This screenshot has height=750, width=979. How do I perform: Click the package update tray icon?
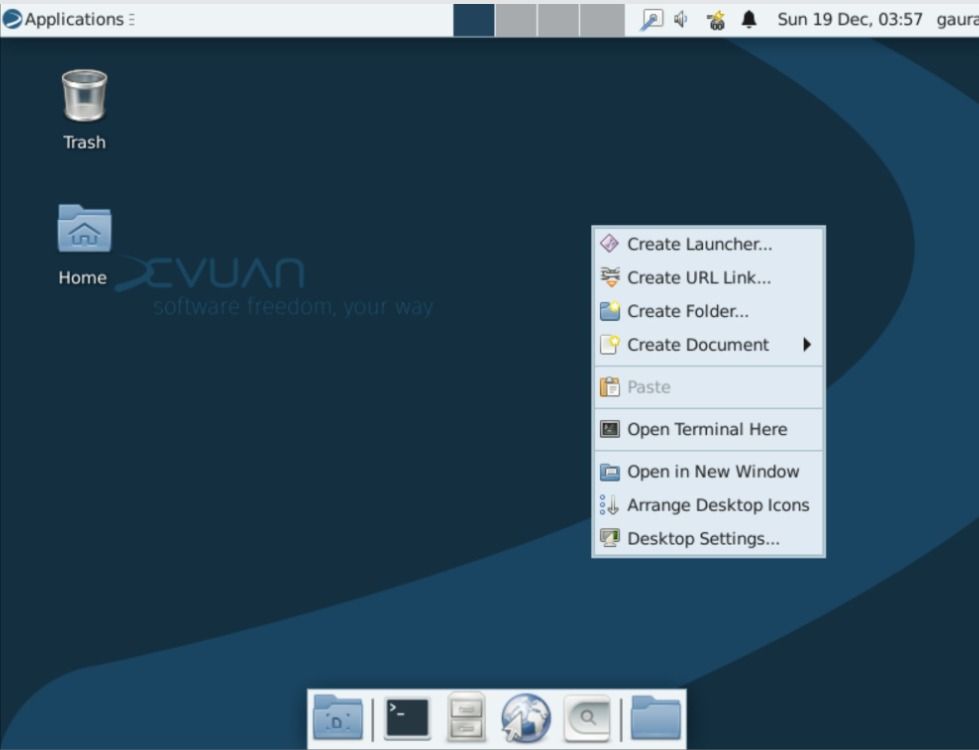tap(716, 18)
